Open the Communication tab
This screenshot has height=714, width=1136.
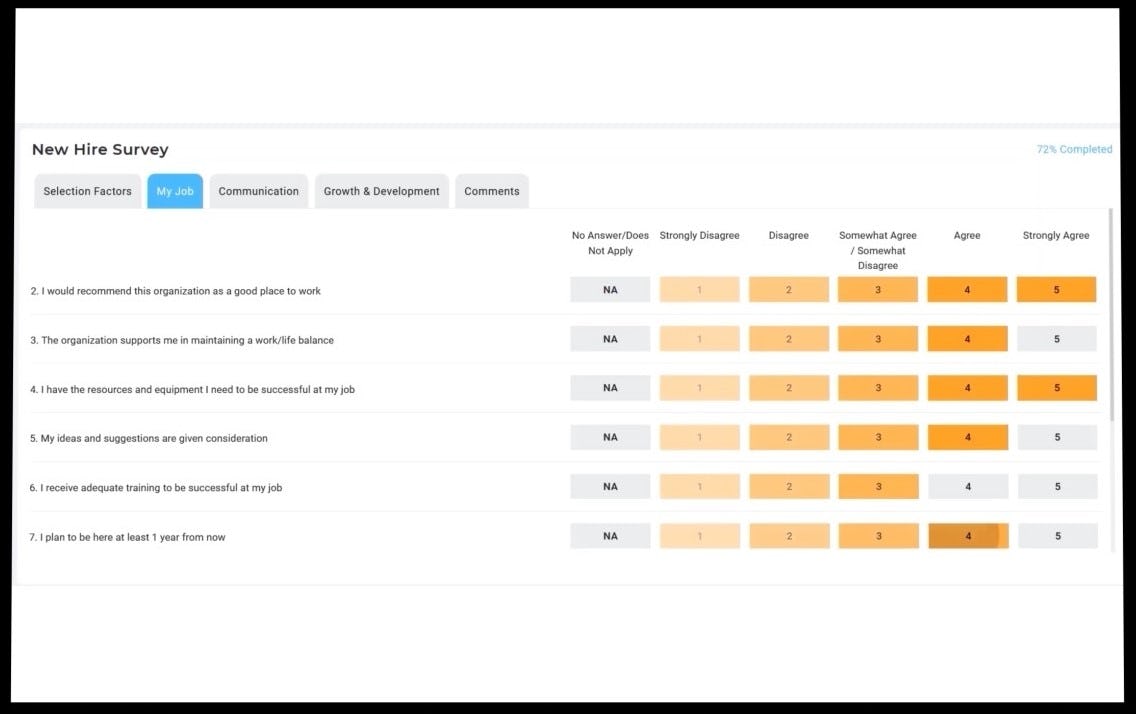258,191
